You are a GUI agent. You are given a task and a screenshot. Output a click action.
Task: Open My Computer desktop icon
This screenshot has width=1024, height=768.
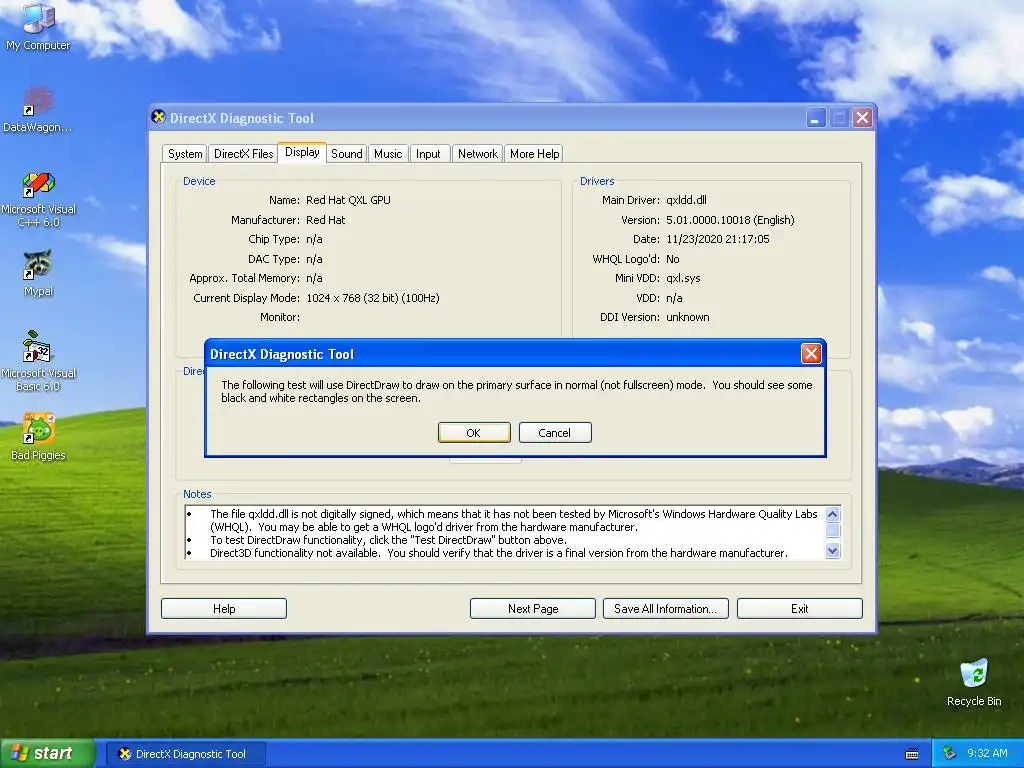pos(38,26)
